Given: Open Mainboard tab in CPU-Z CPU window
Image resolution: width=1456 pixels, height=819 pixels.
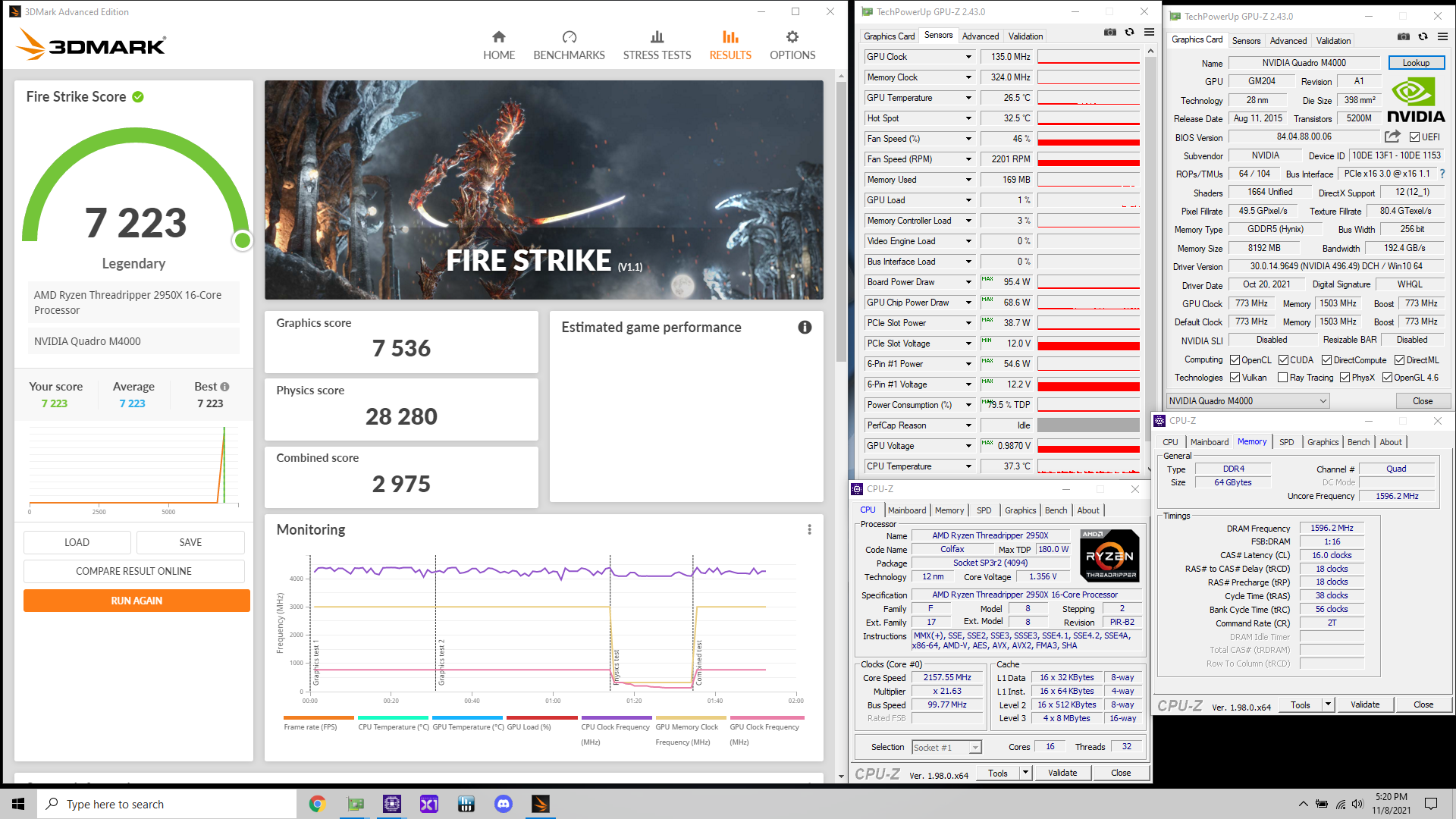Looking at the screenshot, I should tap(907, 510).
